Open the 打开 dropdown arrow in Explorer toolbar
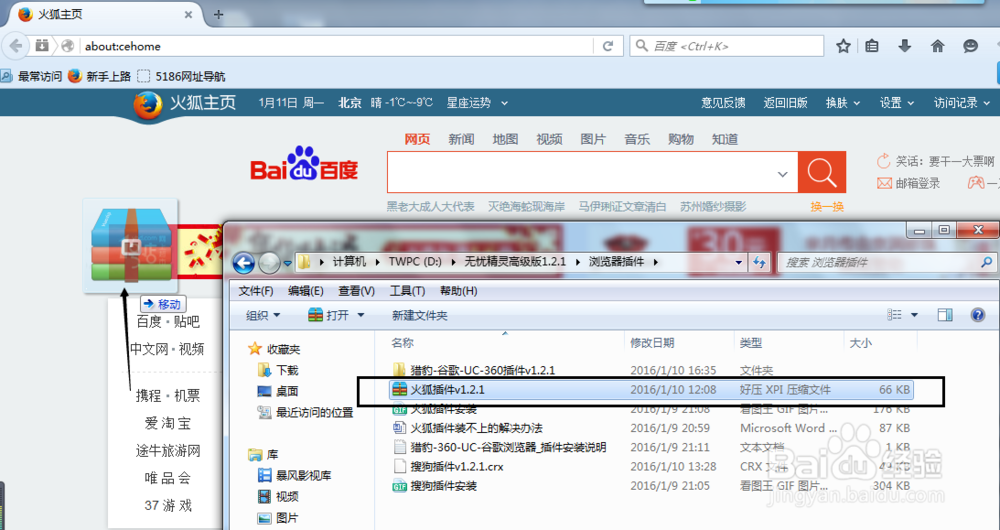This screenshot has height=530, width=1000. (361, 315)
